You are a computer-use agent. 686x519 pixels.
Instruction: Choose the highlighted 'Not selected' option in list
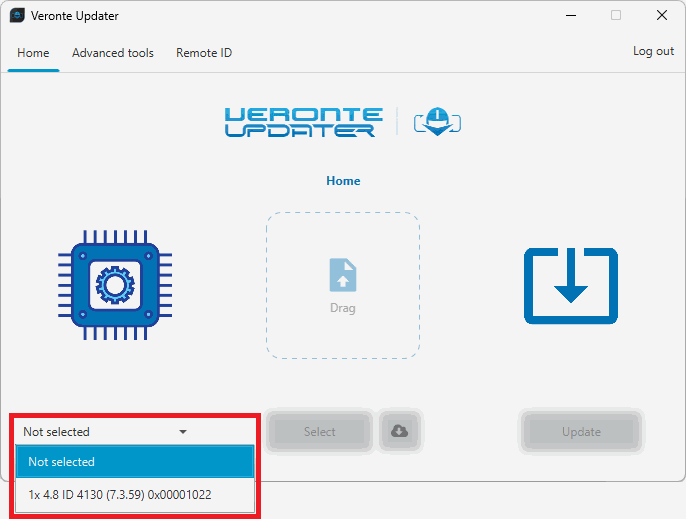click(x=135, y=462)
